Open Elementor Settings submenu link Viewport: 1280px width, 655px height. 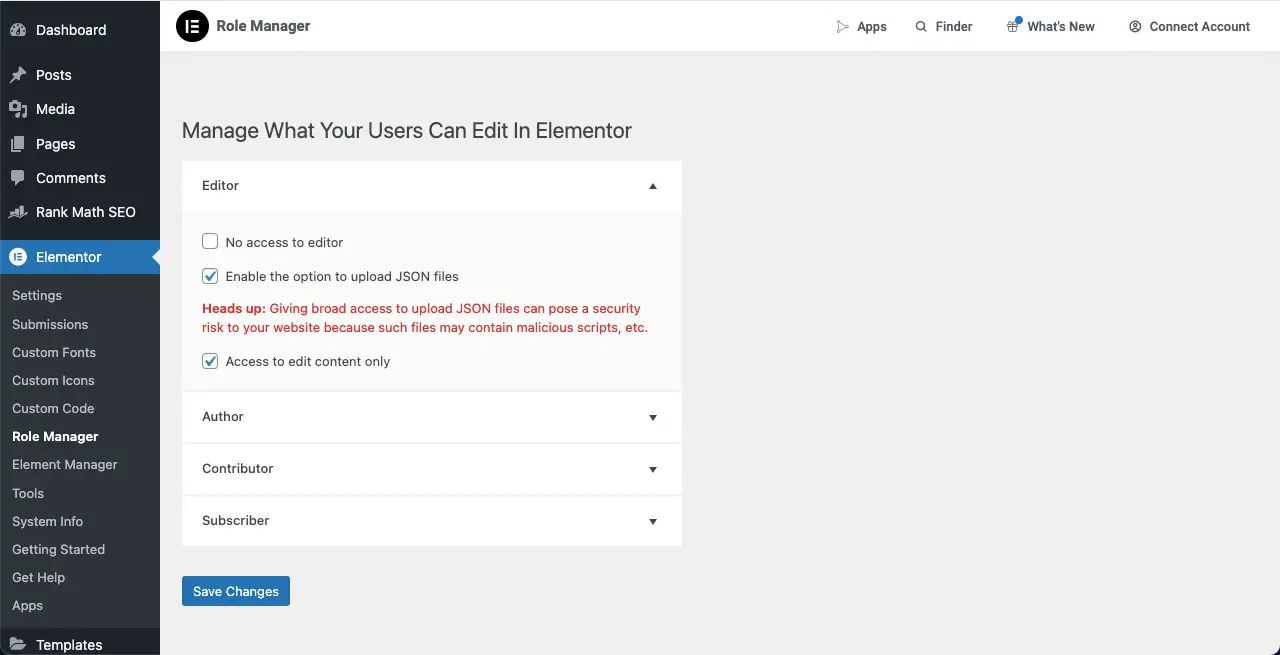click(x=37, y=296)
